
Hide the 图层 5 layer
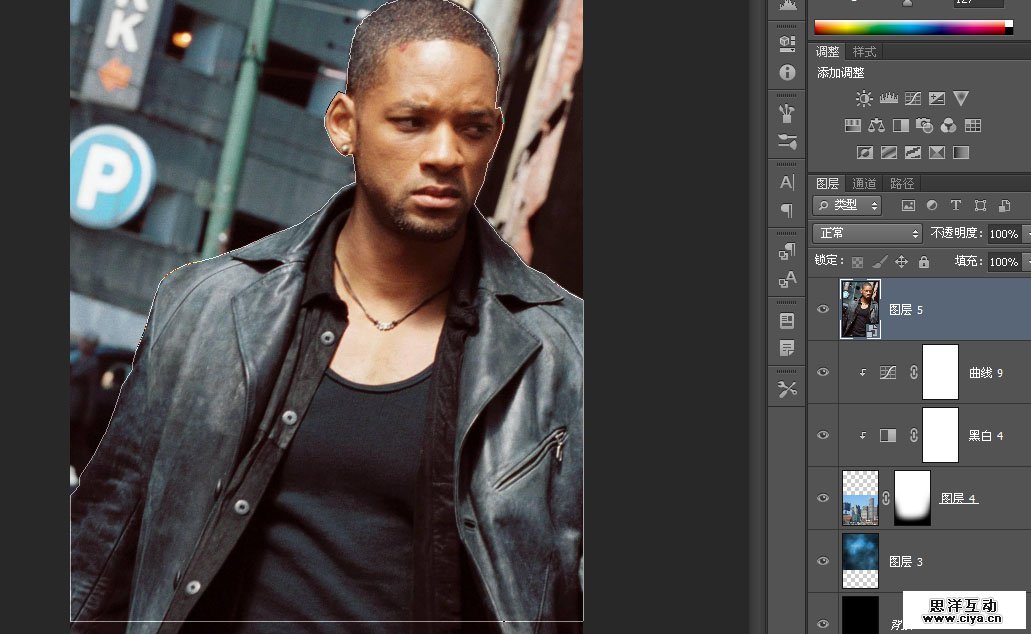[x=823, y=309]
